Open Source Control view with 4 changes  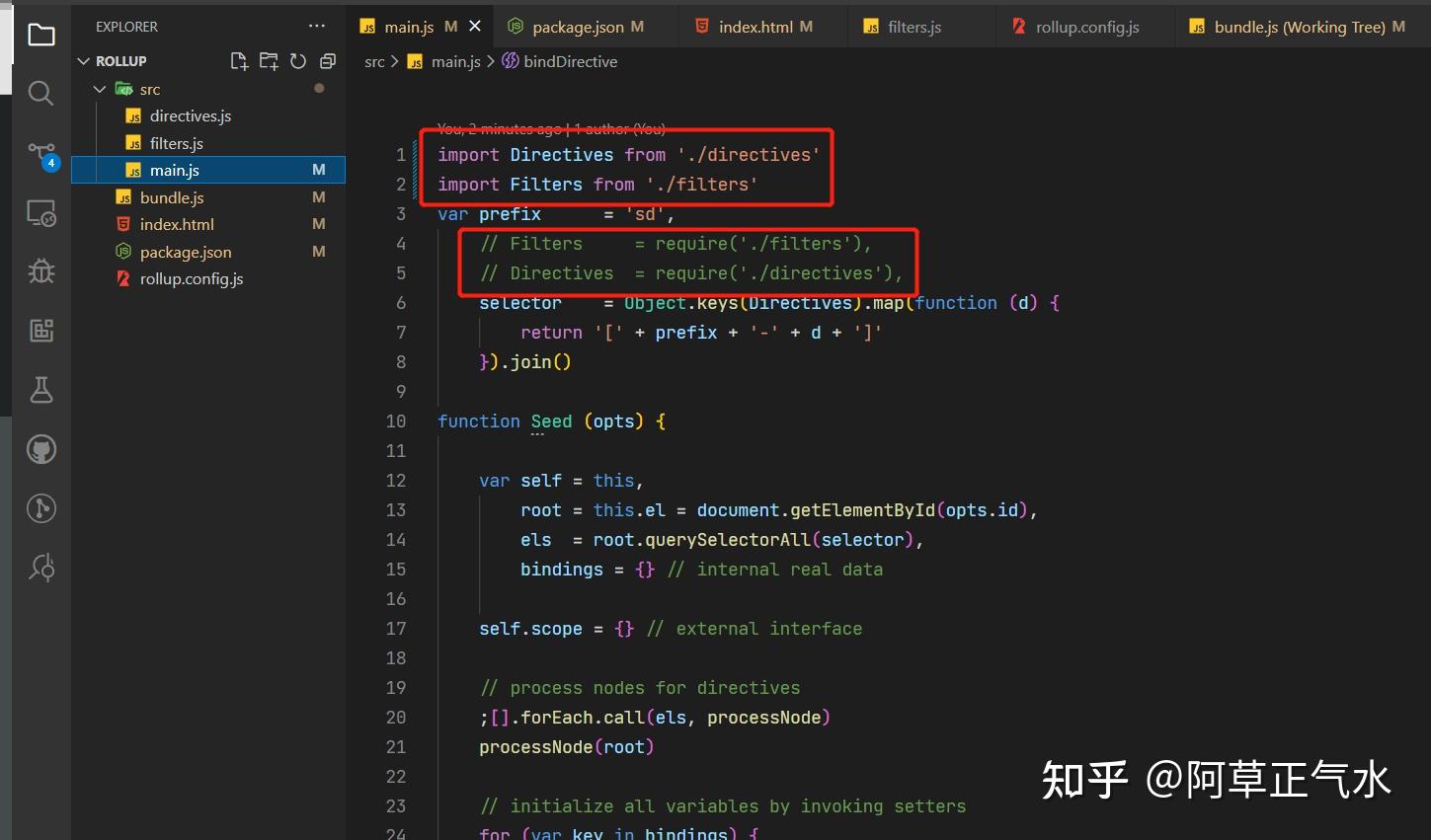point(42,155)
